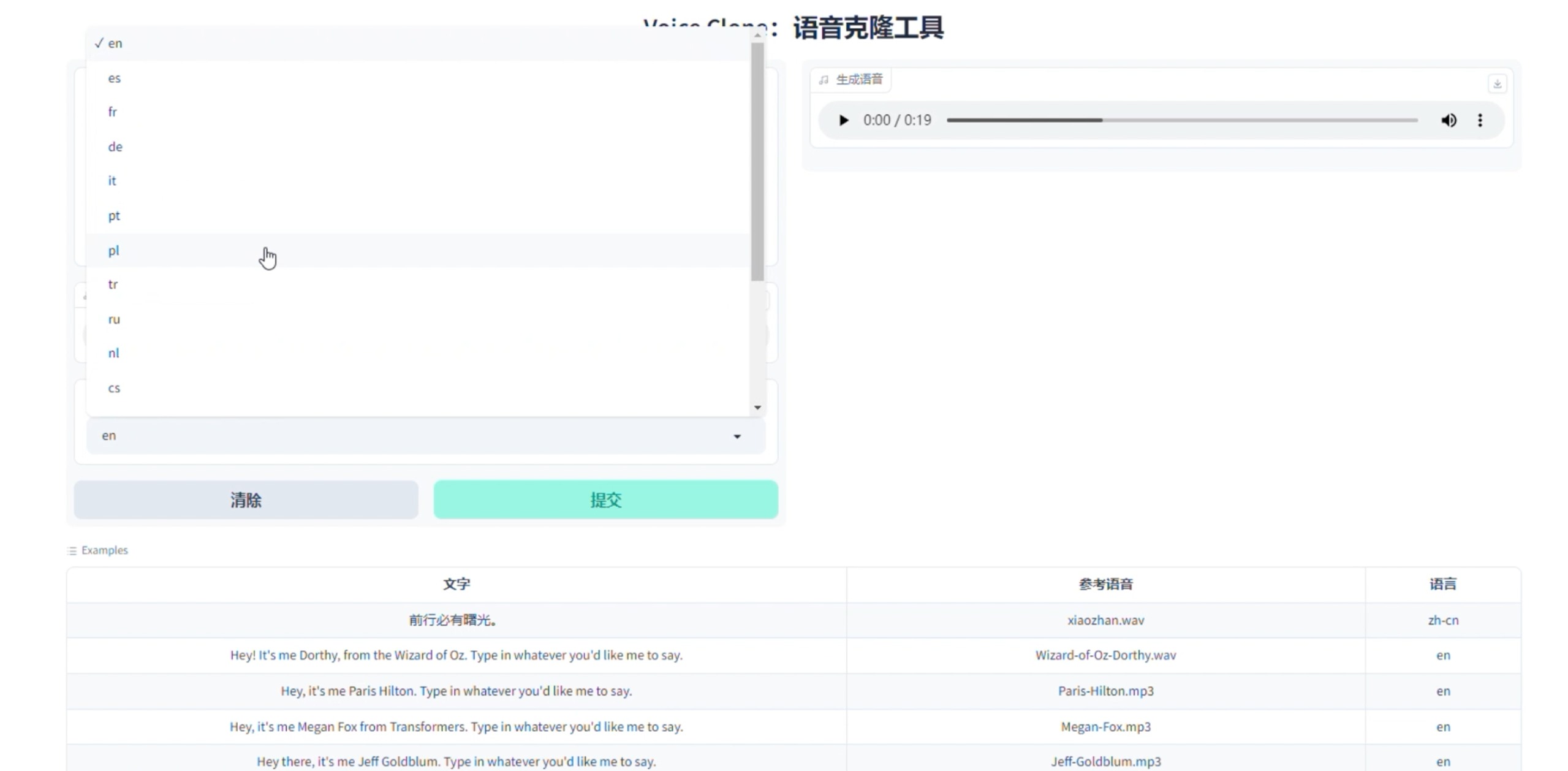
Task: Choose the Megan Fox example text
Action: click(x=456, y=726)
